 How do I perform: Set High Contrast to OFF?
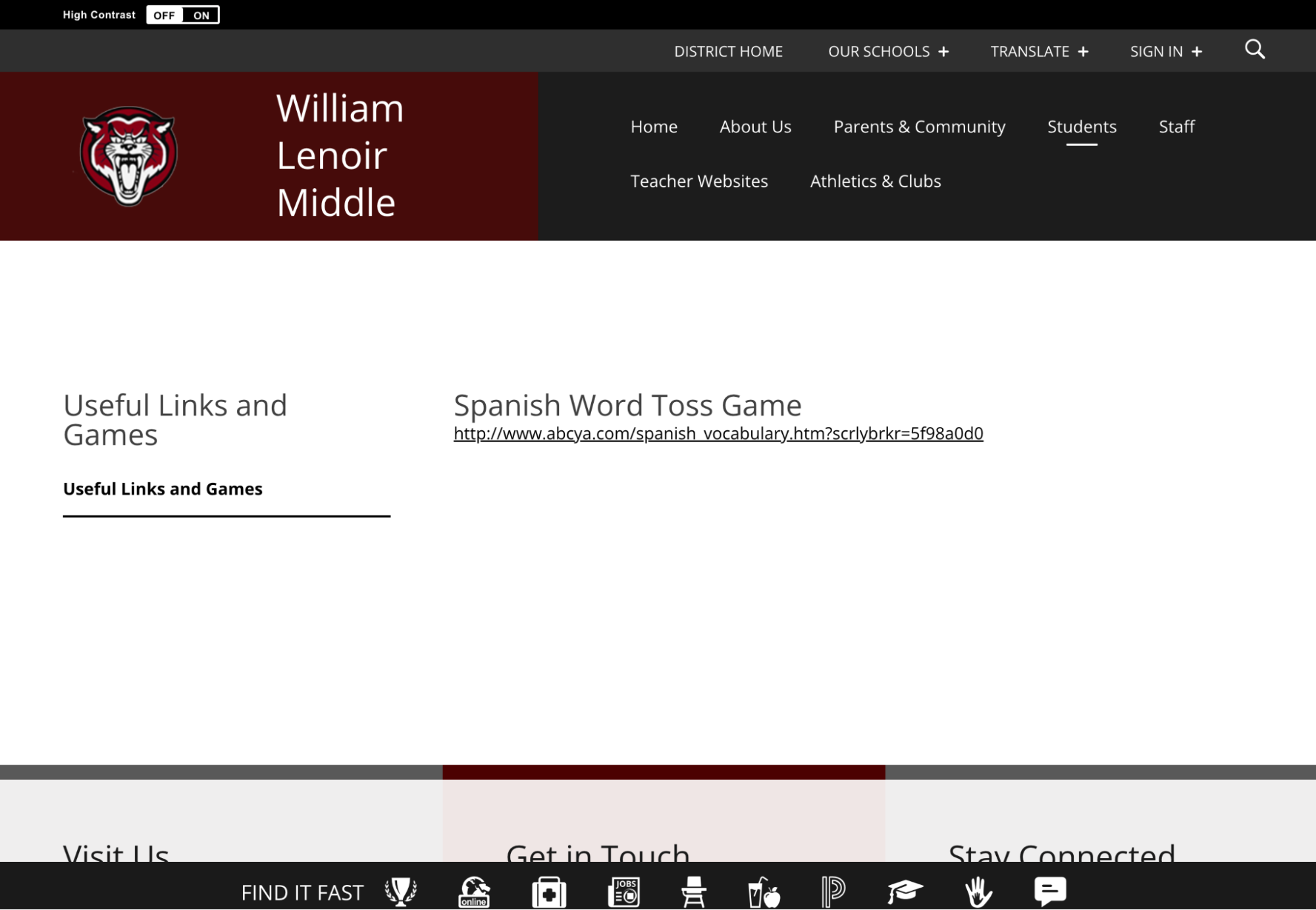[x=164, y=15]
